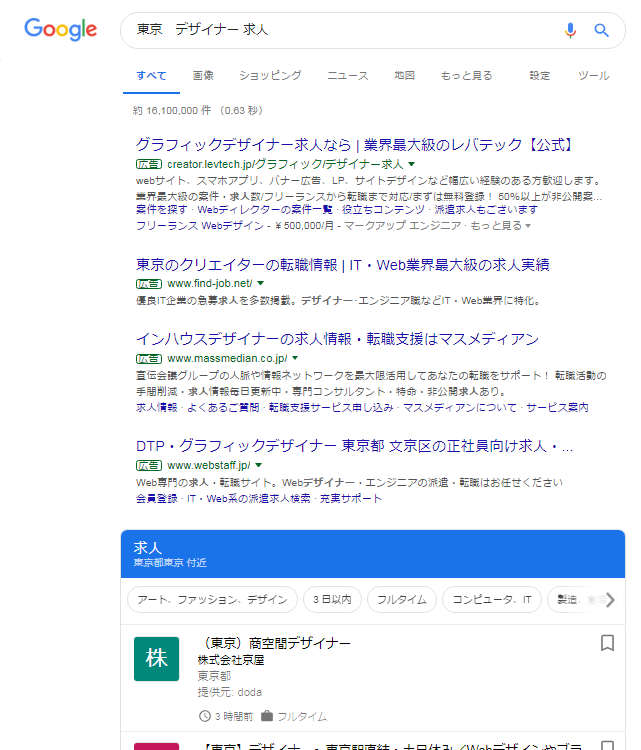
Task: Switch to the 地図 tab
Action: [x=404, y=76]
